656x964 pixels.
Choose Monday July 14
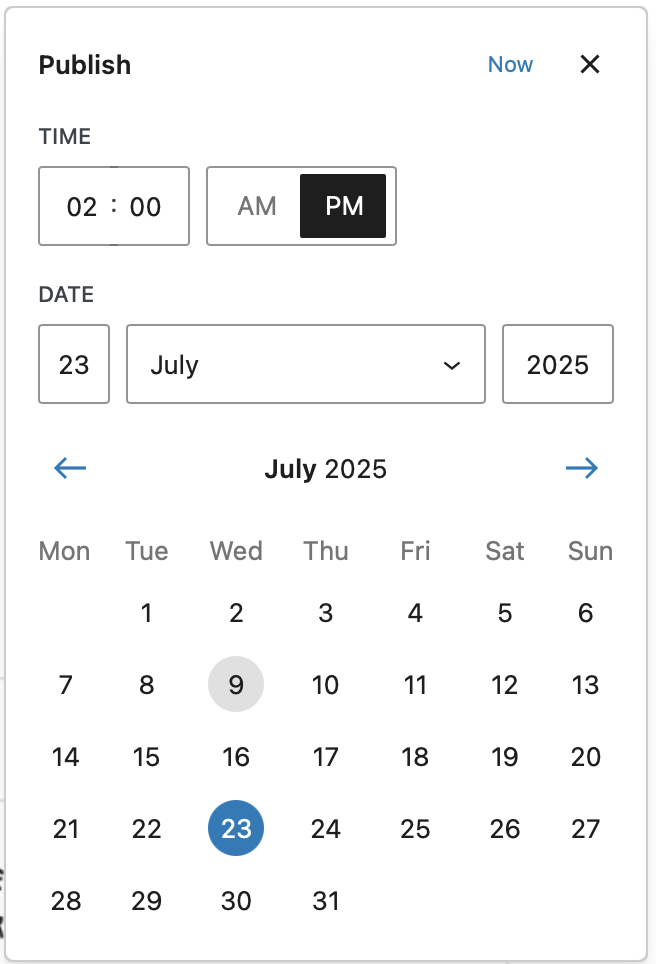pyautogui.click(x=65, y=756)
